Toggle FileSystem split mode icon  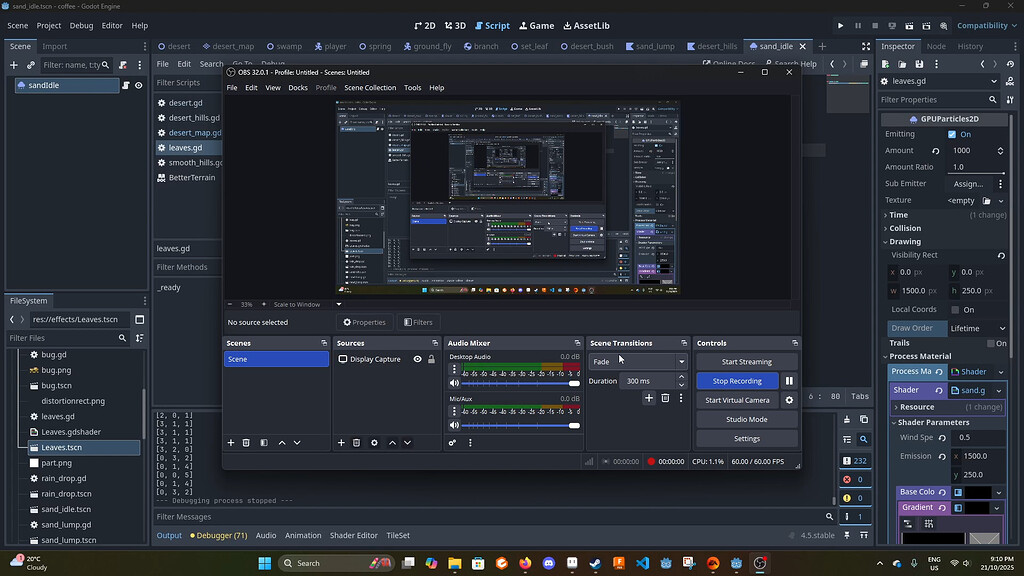(139, 319)
